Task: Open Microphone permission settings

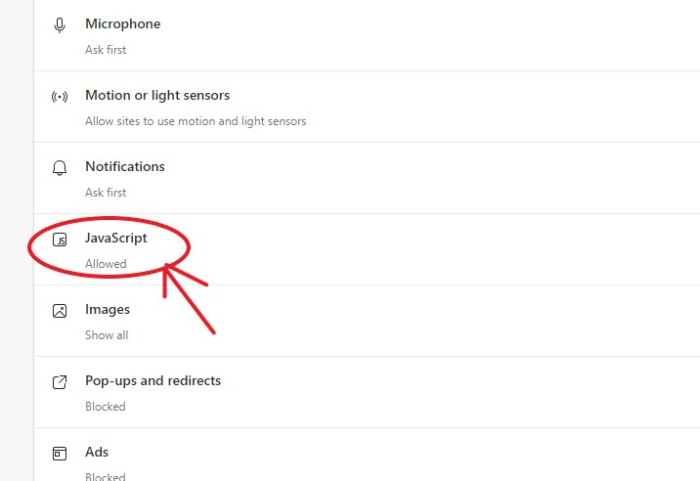Action: (122, 24)
